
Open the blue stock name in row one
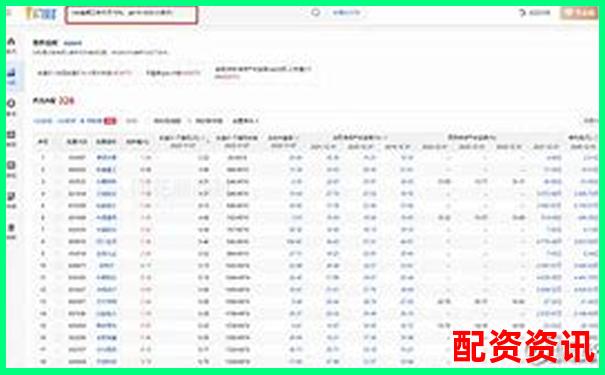(x=106, y=157)
